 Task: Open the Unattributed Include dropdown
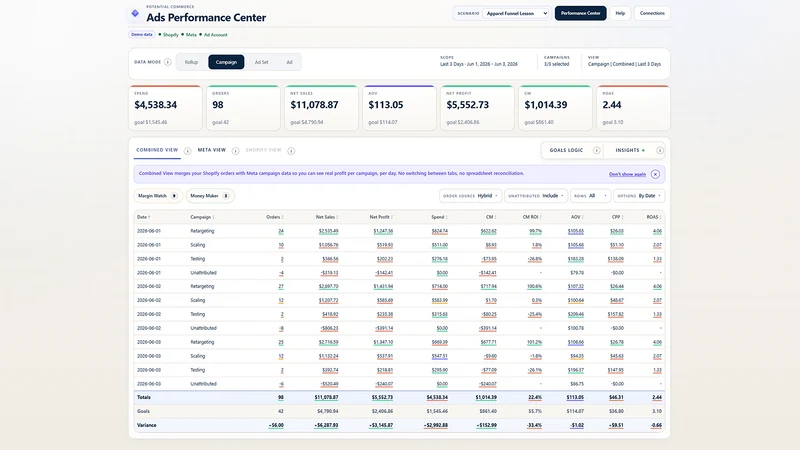[536, 196]
